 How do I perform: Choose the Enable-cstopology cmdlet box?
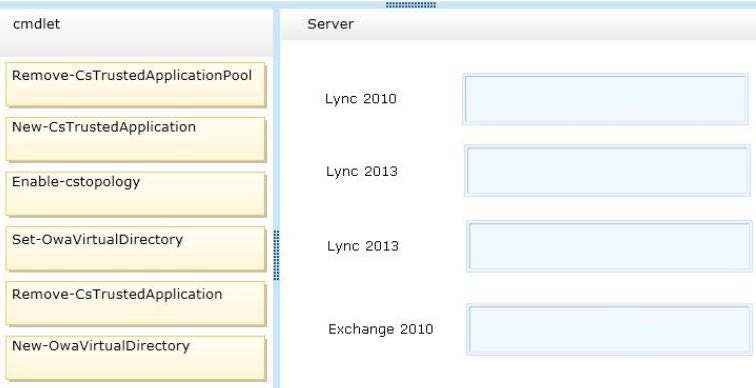coord(135,194)
